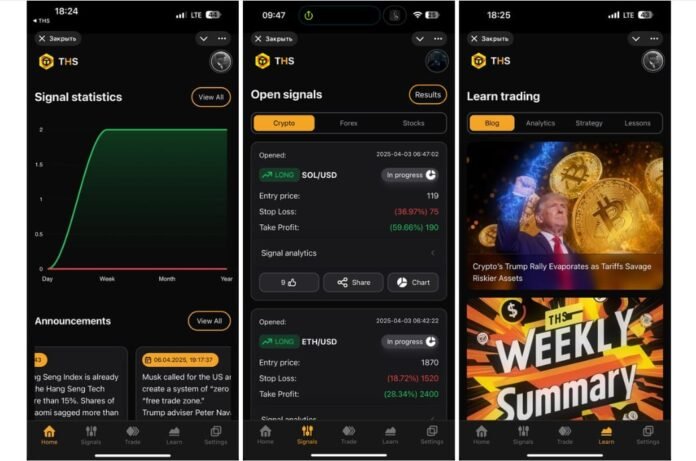
Task: Tap the down chevron on Open signals header
Action: coord(419,39)
